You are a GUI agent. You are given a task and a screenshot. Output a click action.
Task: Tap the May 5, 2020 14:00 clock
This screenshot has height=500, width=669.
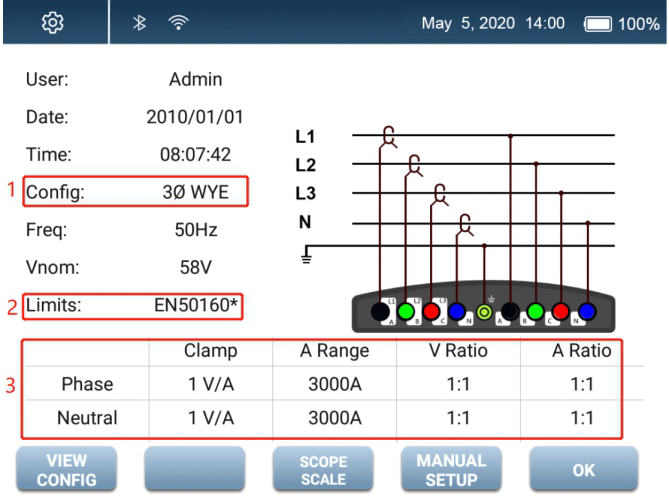(x=494, y=23)
